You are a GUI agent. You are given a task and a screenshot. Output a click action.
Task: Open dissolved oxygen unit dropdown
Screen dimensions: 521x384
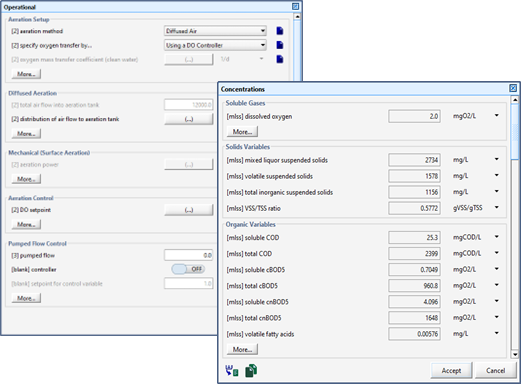click(x=496, y=115)
